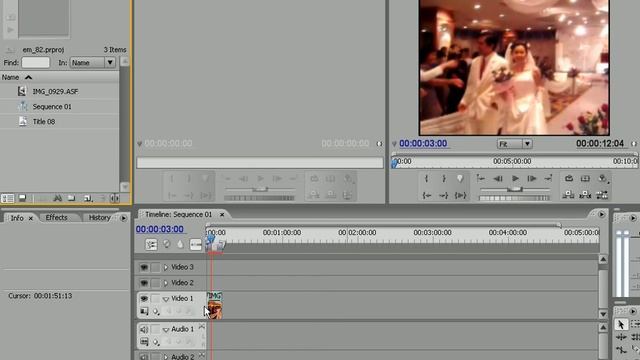
Task: Select the Timeline: Sequence 01 tab
Action: tap(178, 214)
